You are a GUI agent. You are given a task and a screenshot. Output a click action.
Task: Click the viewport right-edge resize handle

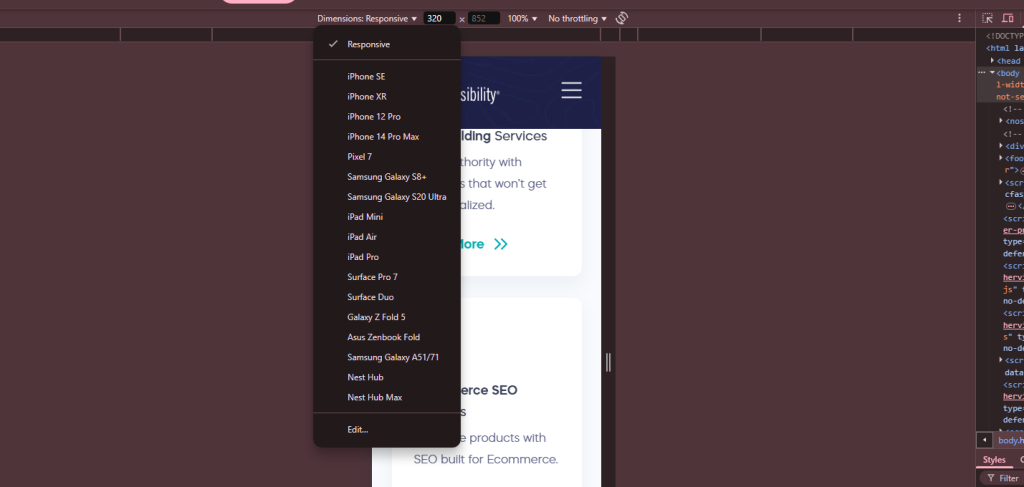pyautogui.click(x=608, y=363)
